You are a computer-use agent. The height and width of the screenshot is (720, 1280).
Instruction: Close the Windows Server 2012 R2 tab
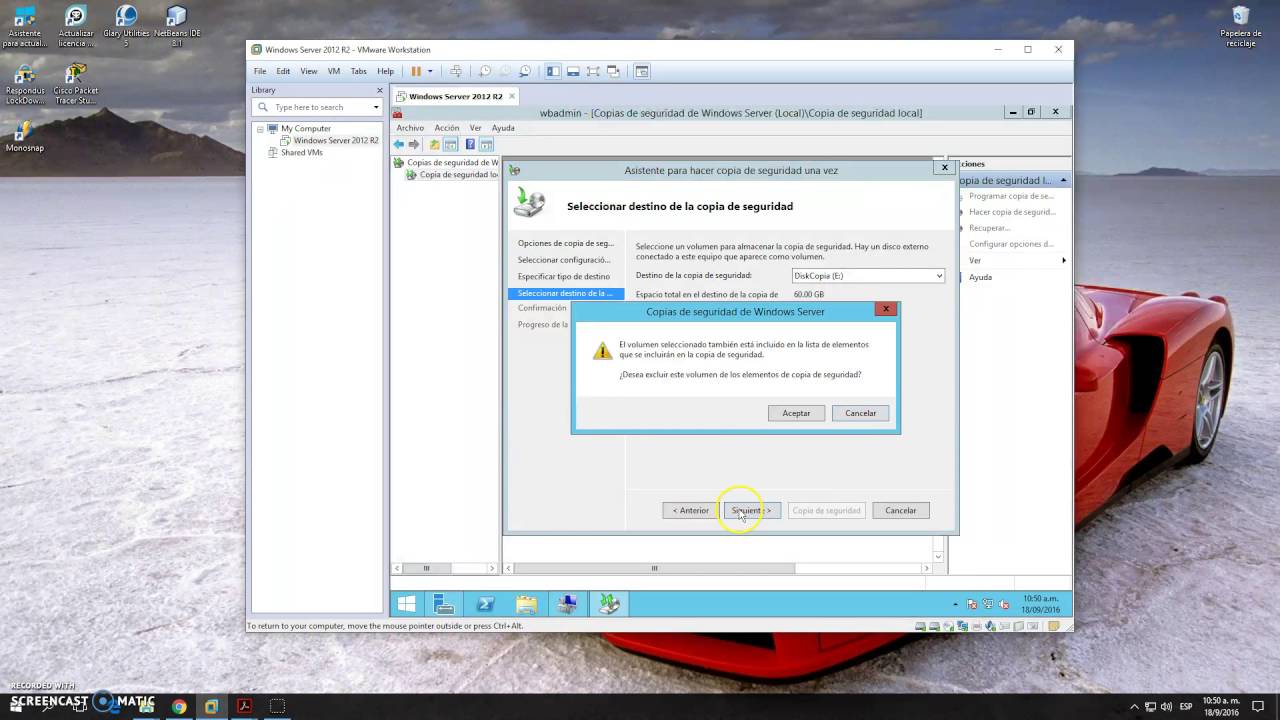[512, 96]
